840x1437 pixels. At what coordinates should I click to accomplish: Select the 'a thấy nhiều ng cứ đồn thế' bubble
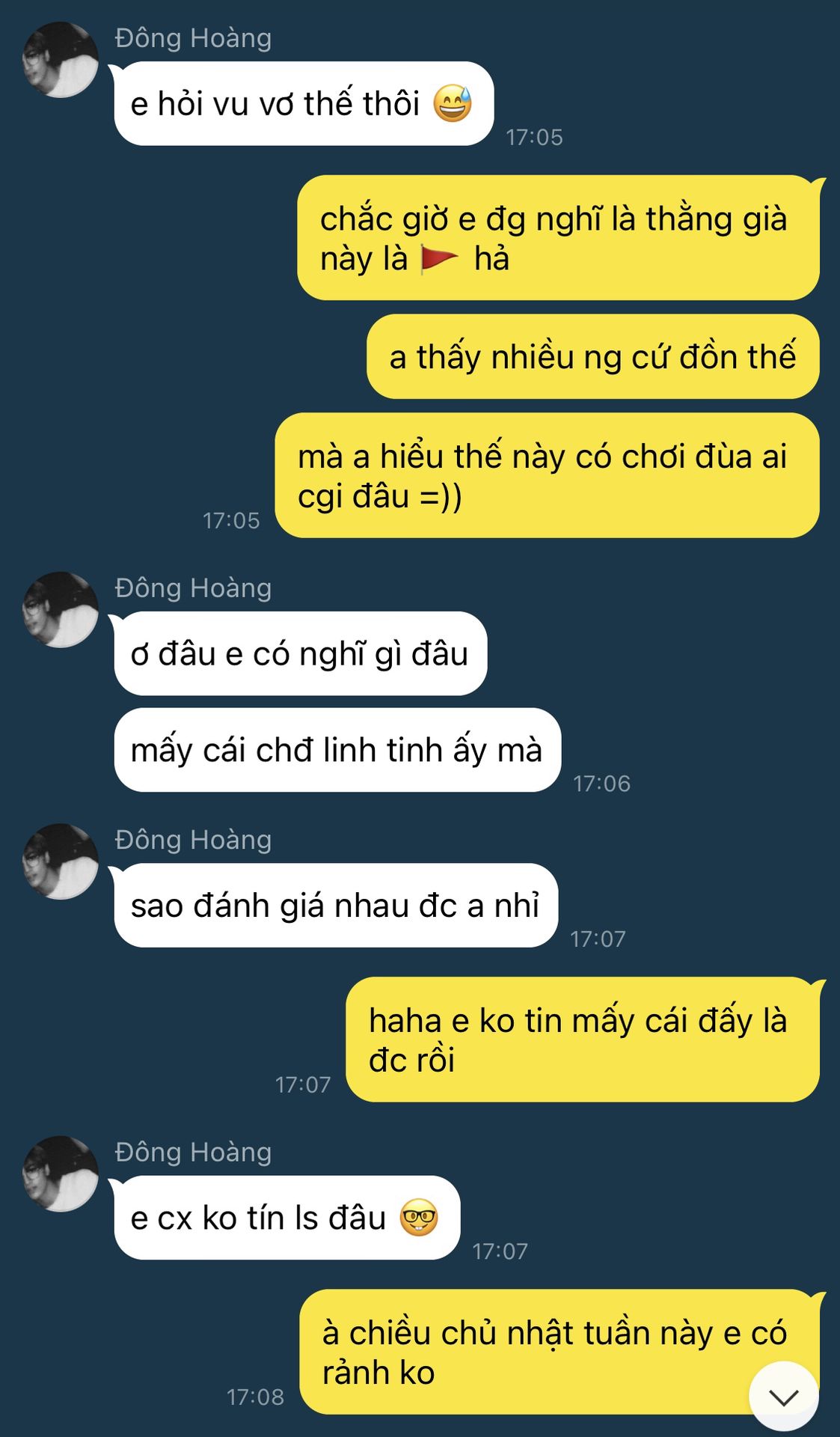pos(593,356)
